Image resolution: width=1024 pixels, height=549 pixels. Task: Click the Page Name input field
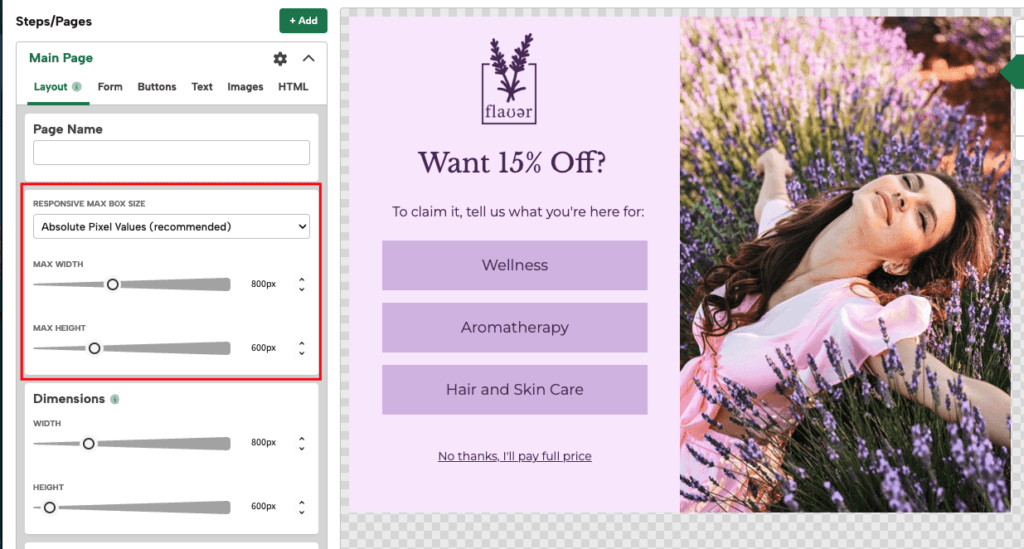(x=171, y=152)
